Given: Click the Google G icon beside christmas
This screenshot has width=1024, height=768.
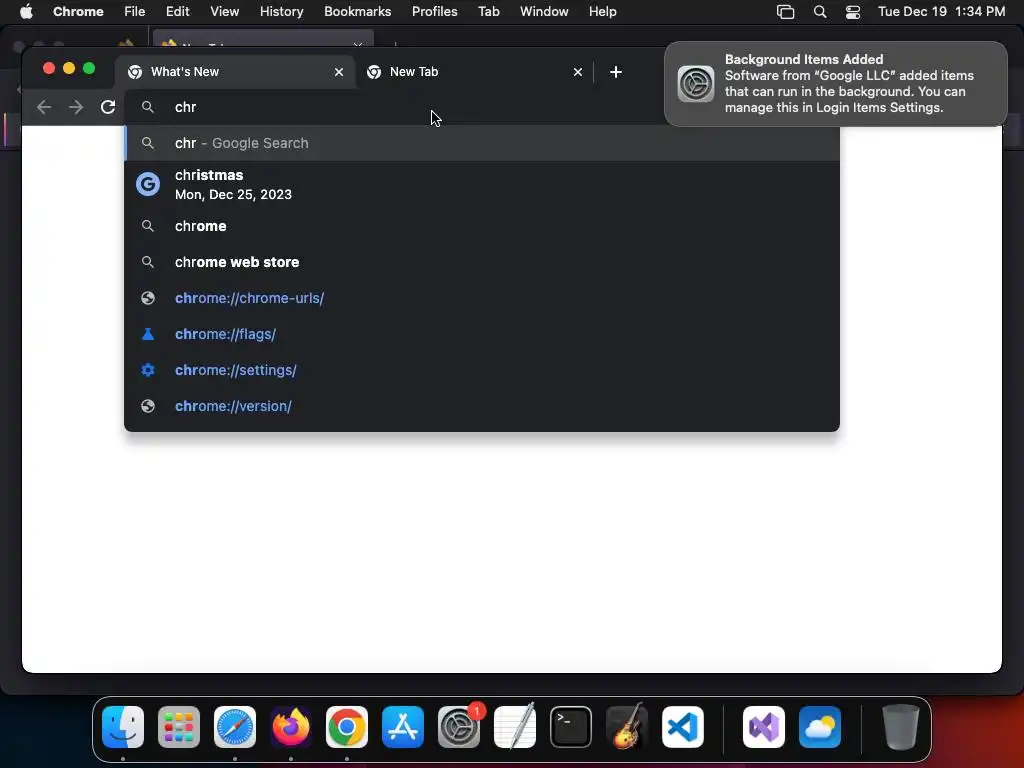Looking at the screenshot, I should (x=148, y=184).
